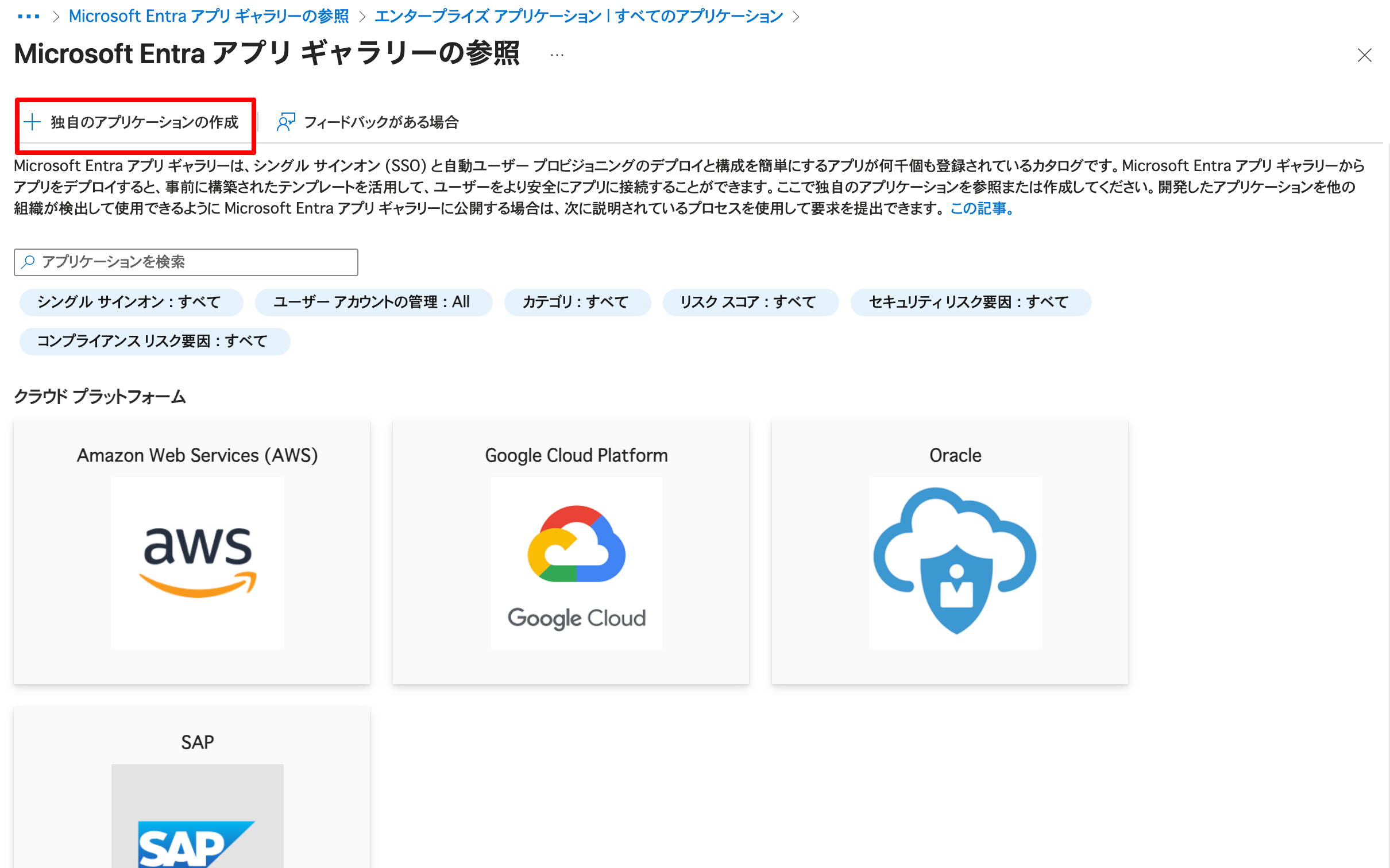Screen dimensions: 1390x868
Task: Click the search magnifier icon in the search box
Action: click(27, 262)
